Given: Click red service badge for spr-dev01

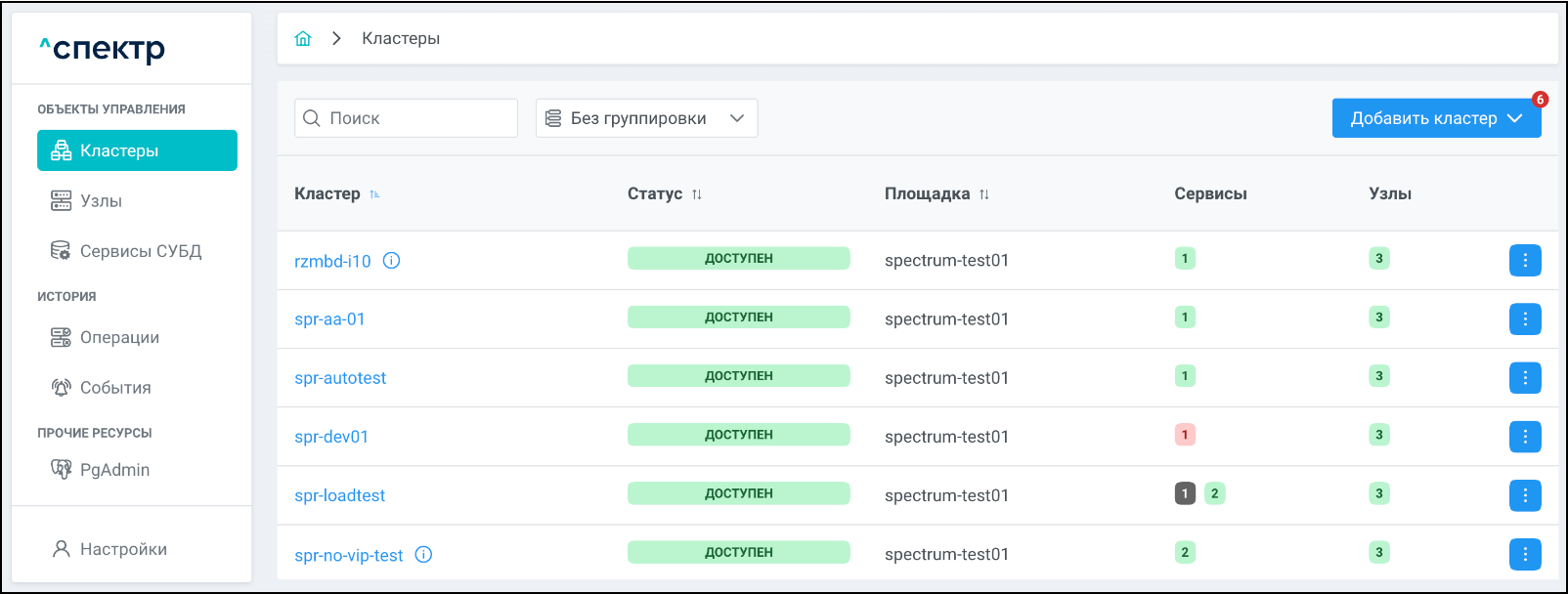Looking at the screenshot, I should 1185,435.
